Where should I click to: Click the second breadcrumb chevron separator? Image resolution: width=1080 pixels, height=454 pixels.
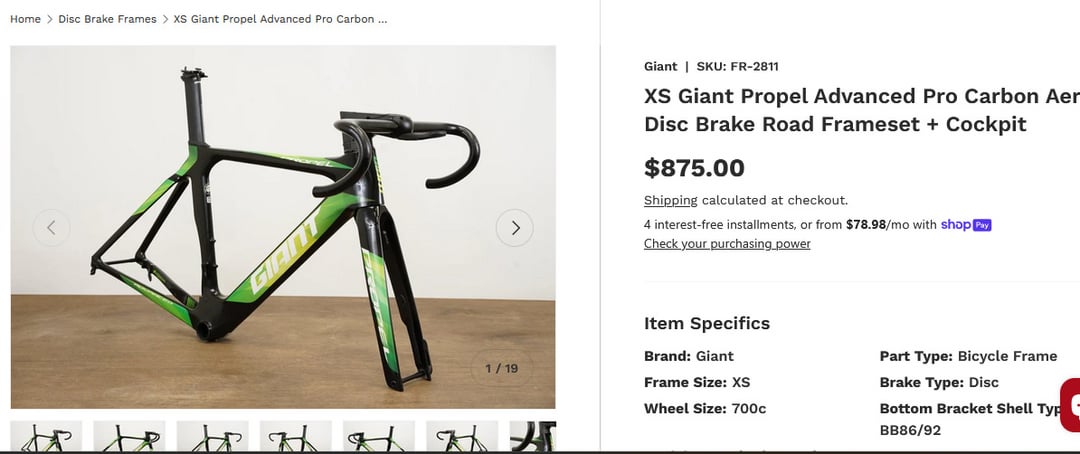click(165, 19)
